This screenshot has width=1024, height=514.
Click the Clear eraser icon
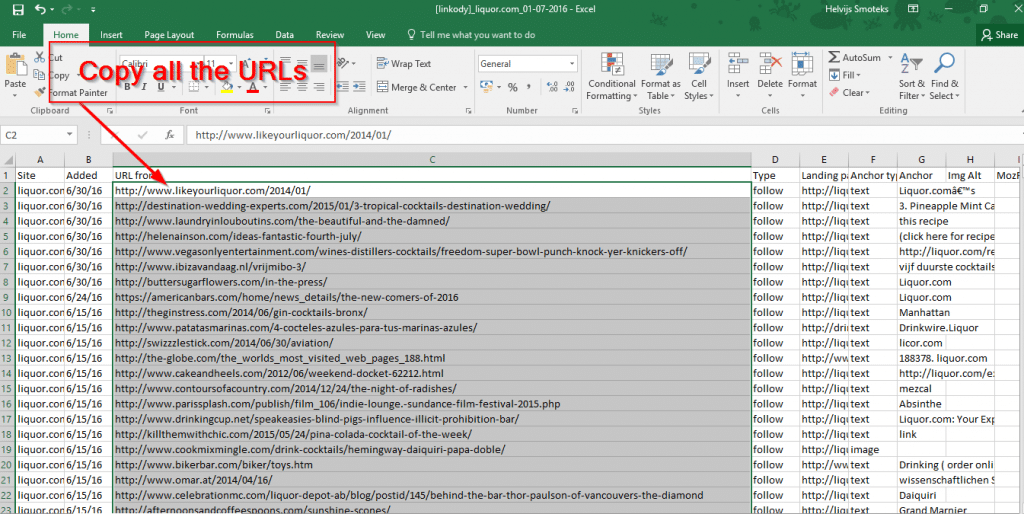point(834,93)
